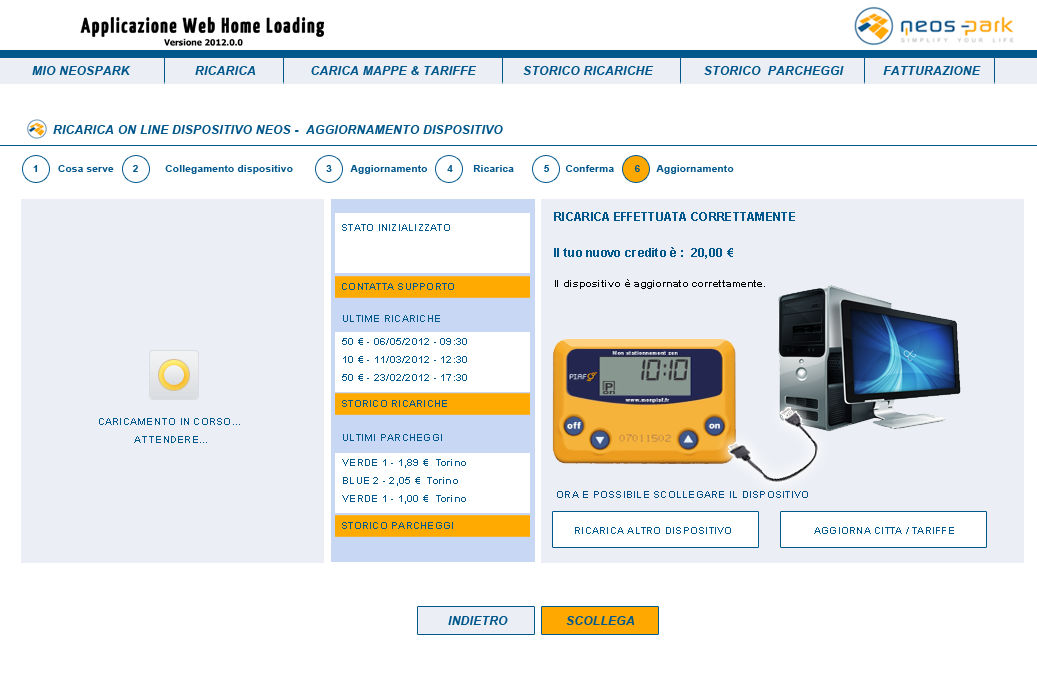Select recharge entry 50 € - 06/05/2012 - 09:30
The width and height of the screenshot is (1037, 684).
[x=404, y=341]
